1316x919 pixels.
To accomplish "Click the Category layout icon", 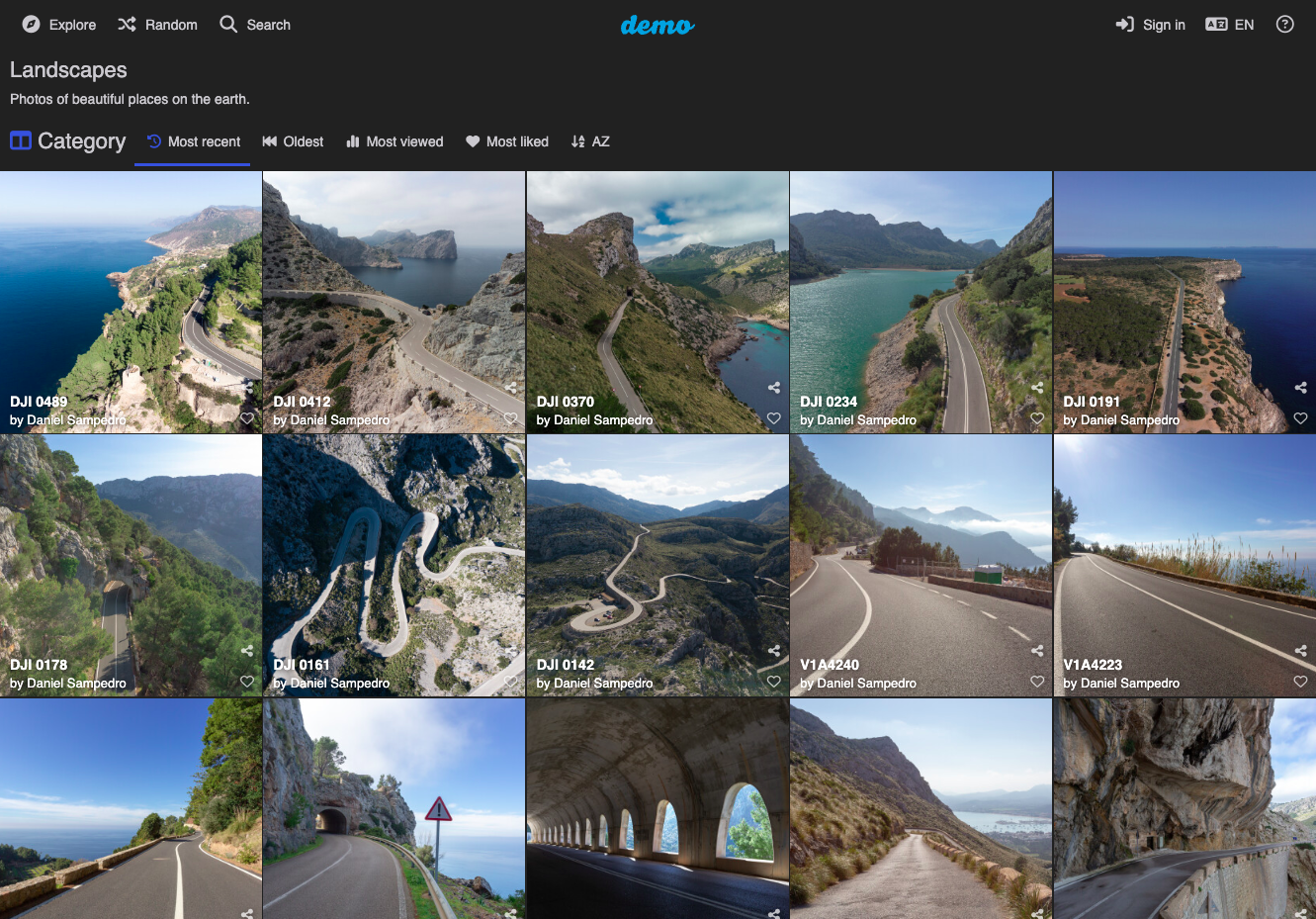I will 21,140.
